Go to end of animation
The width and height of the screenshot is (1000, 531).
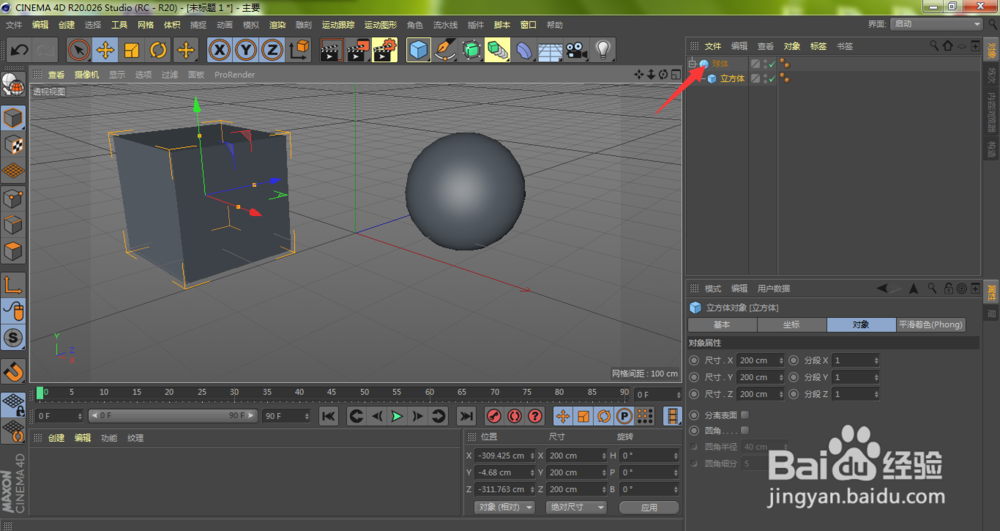(x=466, y=416)
